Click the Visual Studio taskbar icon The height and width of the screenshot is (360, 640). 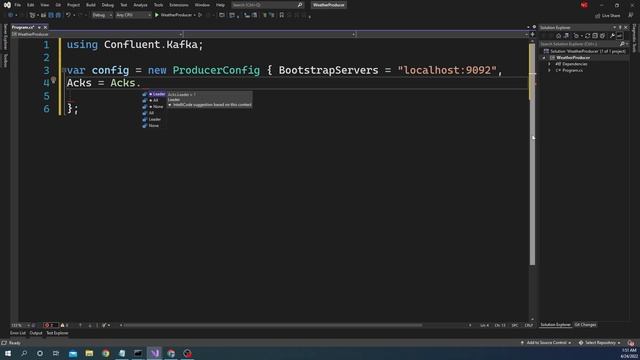click(x=155, y=353)
